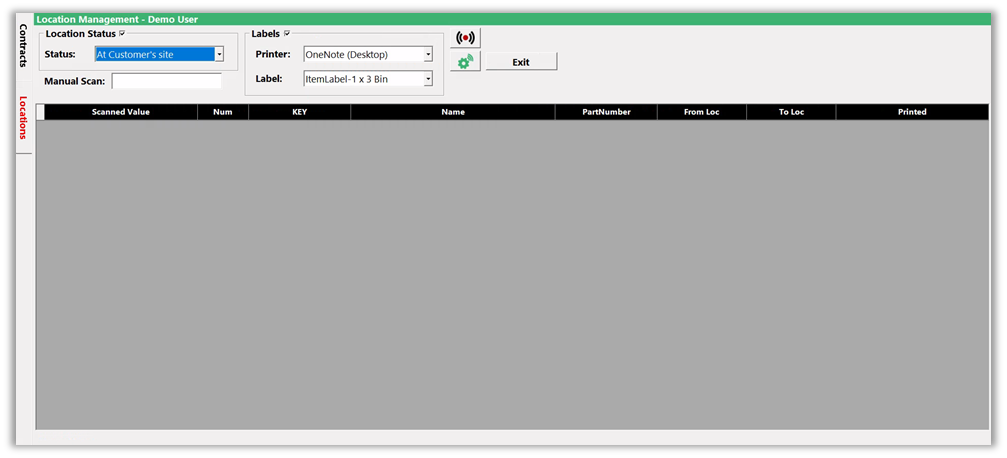Click the Scanned Value column header

click(x=121, y=112)
